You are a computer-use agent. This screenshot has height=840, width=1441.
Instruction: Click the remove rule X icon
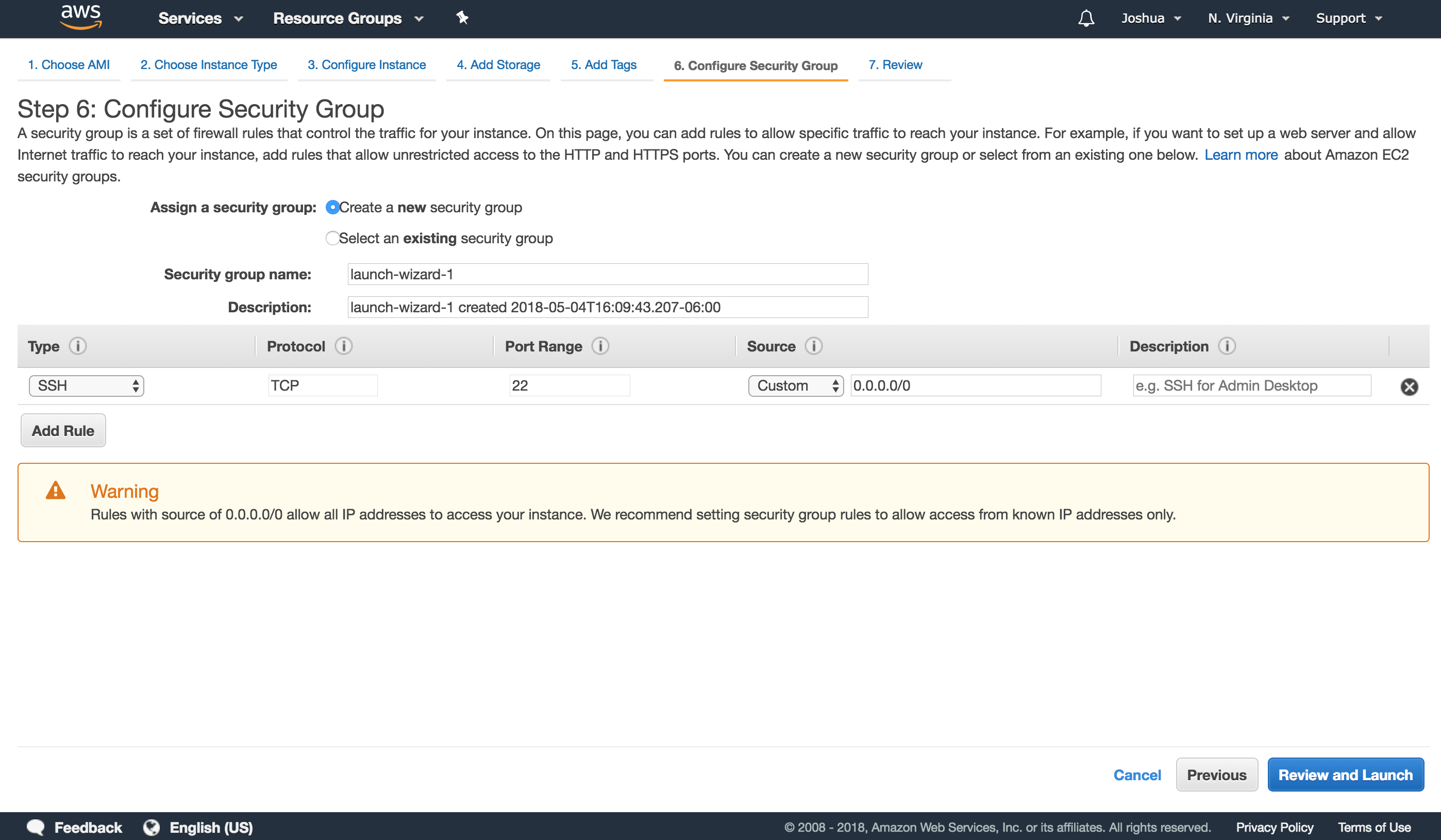[1410, 386]
